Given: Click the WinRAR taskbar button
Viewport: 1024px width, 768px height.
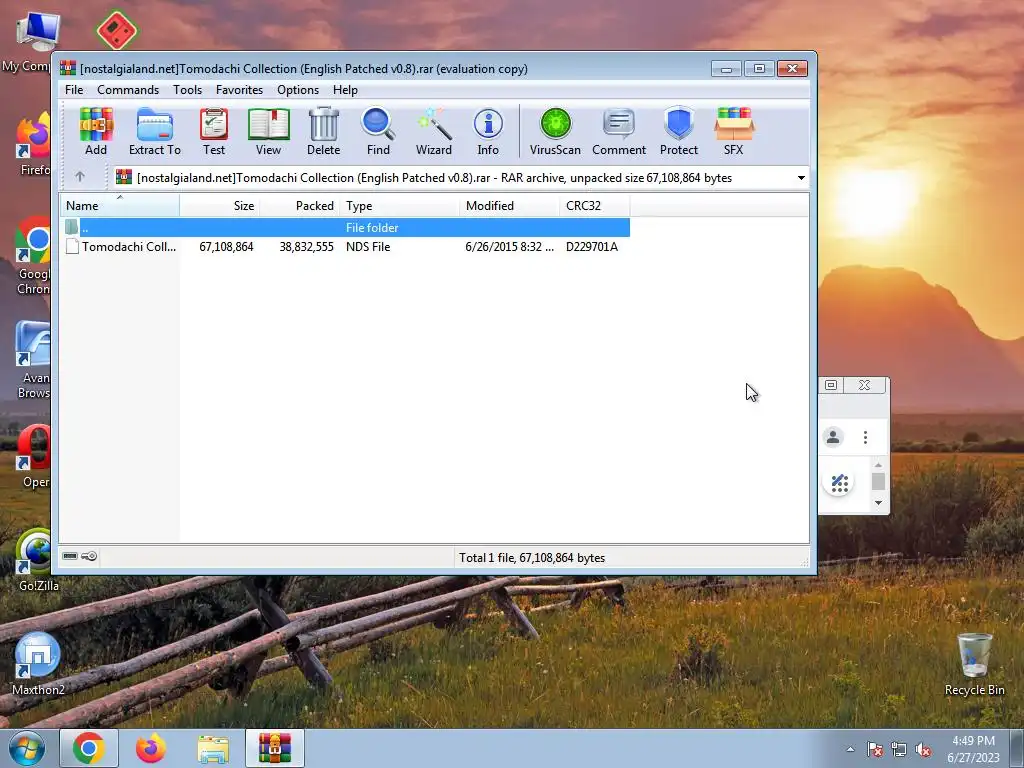Looking at the screenshot, I should (x=274, y=748).
